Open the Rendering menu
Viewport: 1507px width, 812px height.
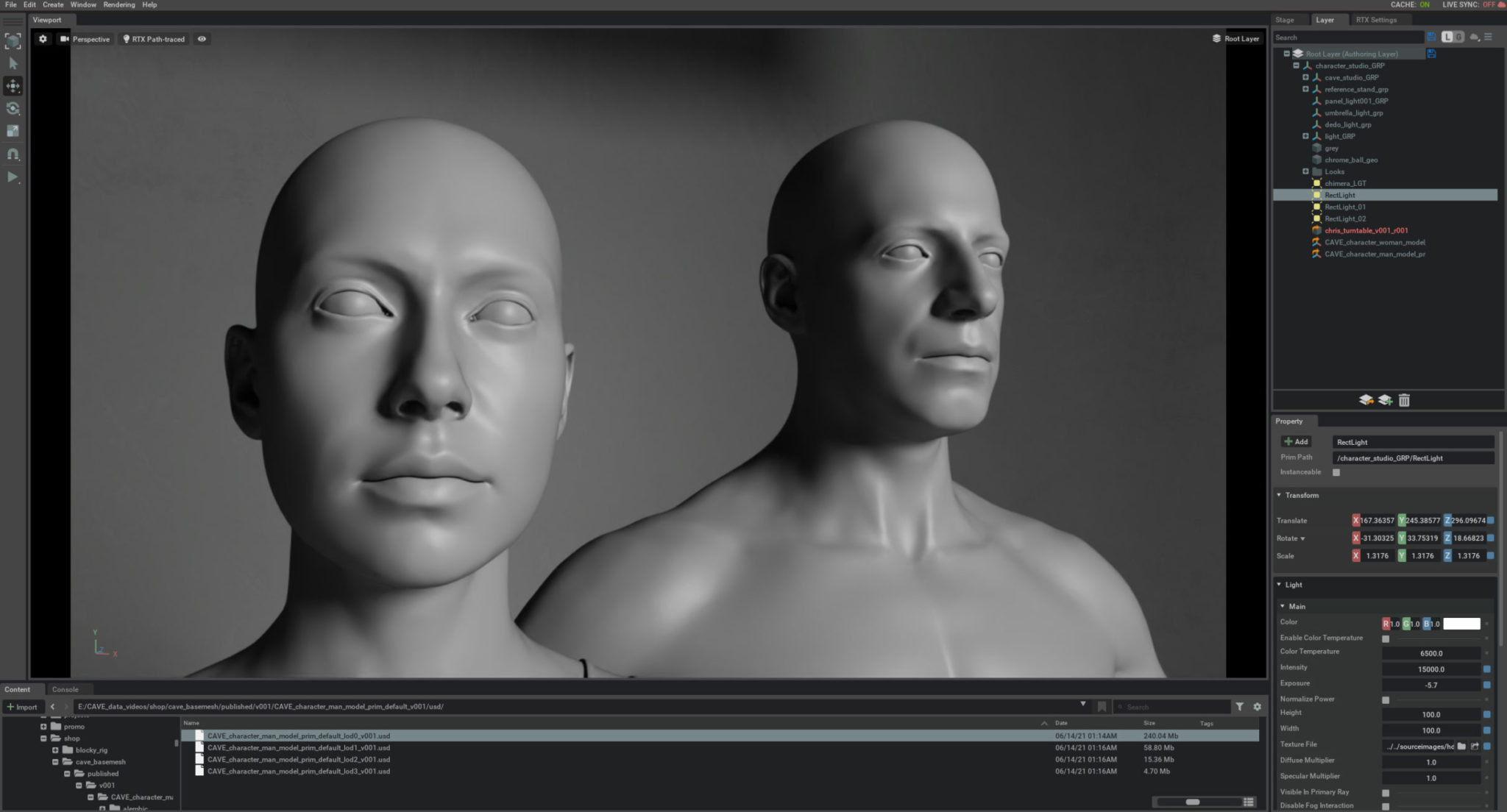[x=119, y=4]
